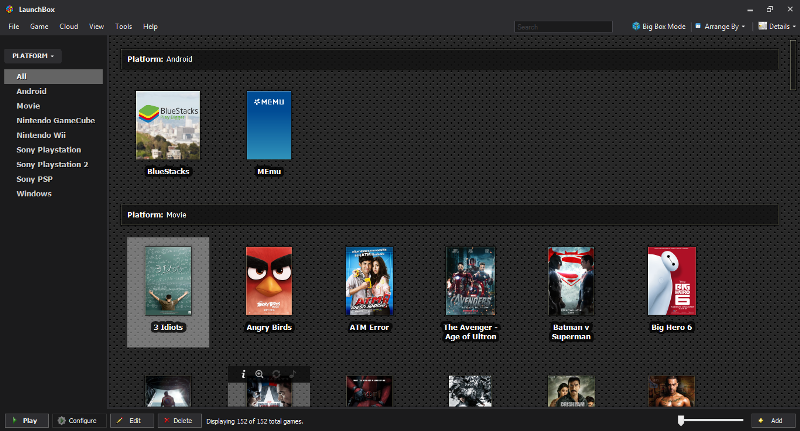Viewport: 800px width, 431px height.
Task: Click the image size slider handle
Action: point(681,420)
